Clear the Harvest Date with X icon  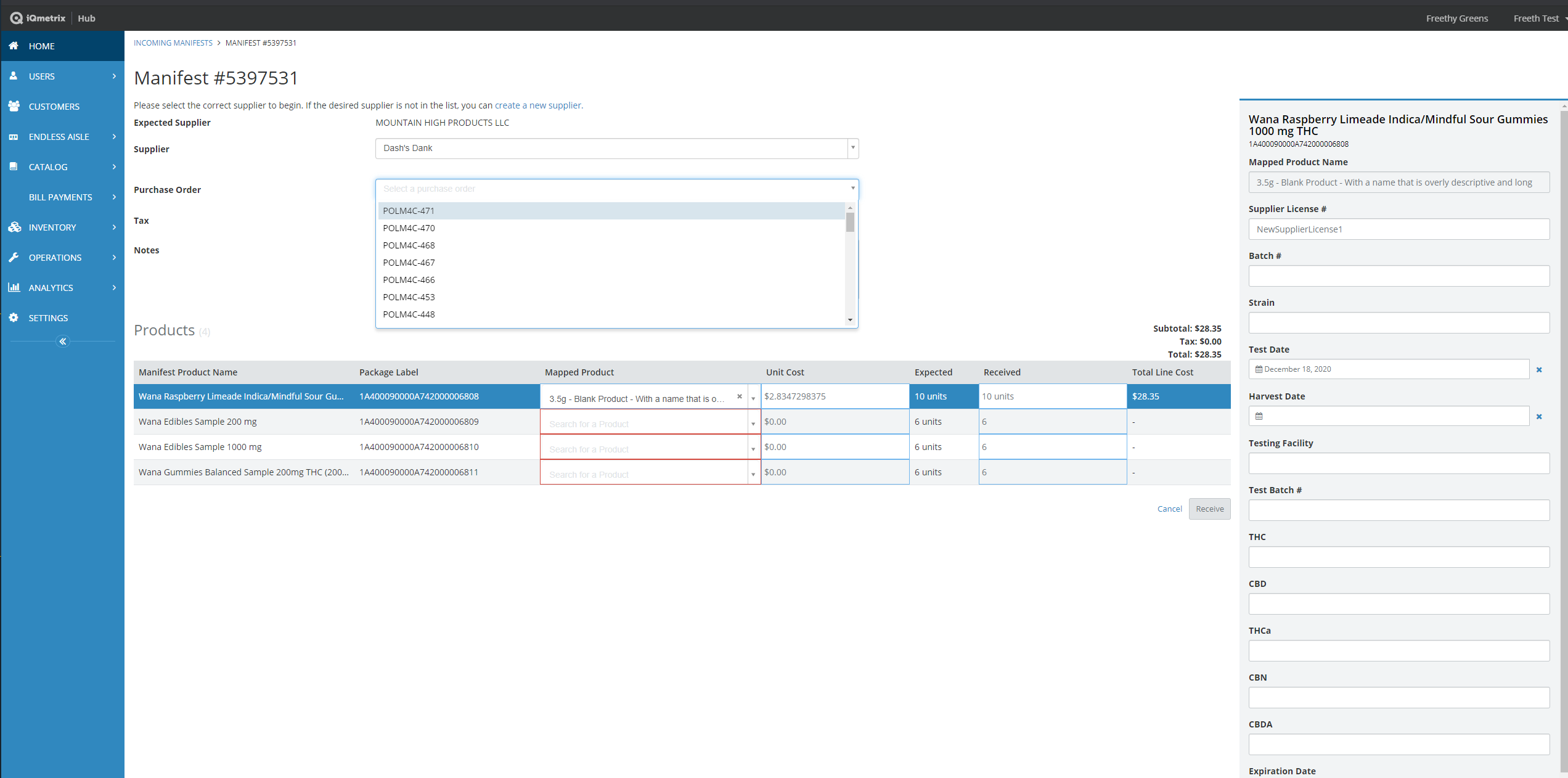pos(1539,417)
